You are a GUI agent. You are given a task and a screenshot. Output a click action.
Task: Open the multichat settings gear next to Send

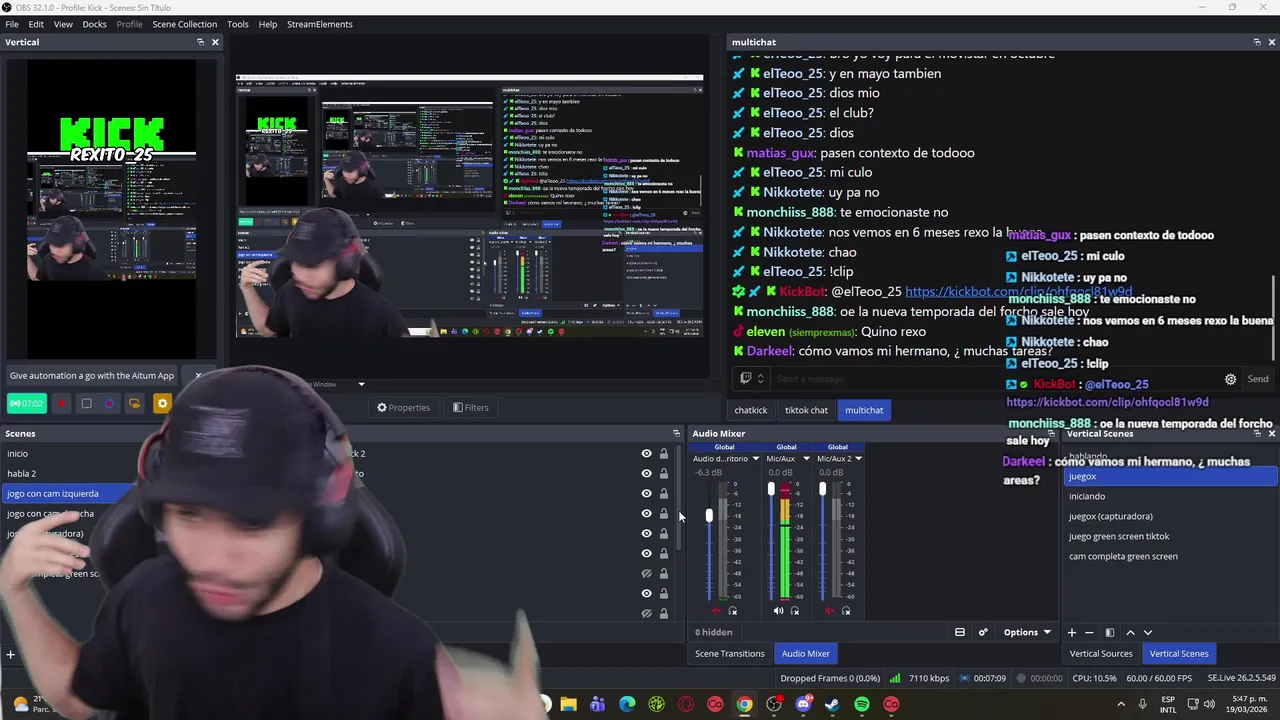point(1230,379)
